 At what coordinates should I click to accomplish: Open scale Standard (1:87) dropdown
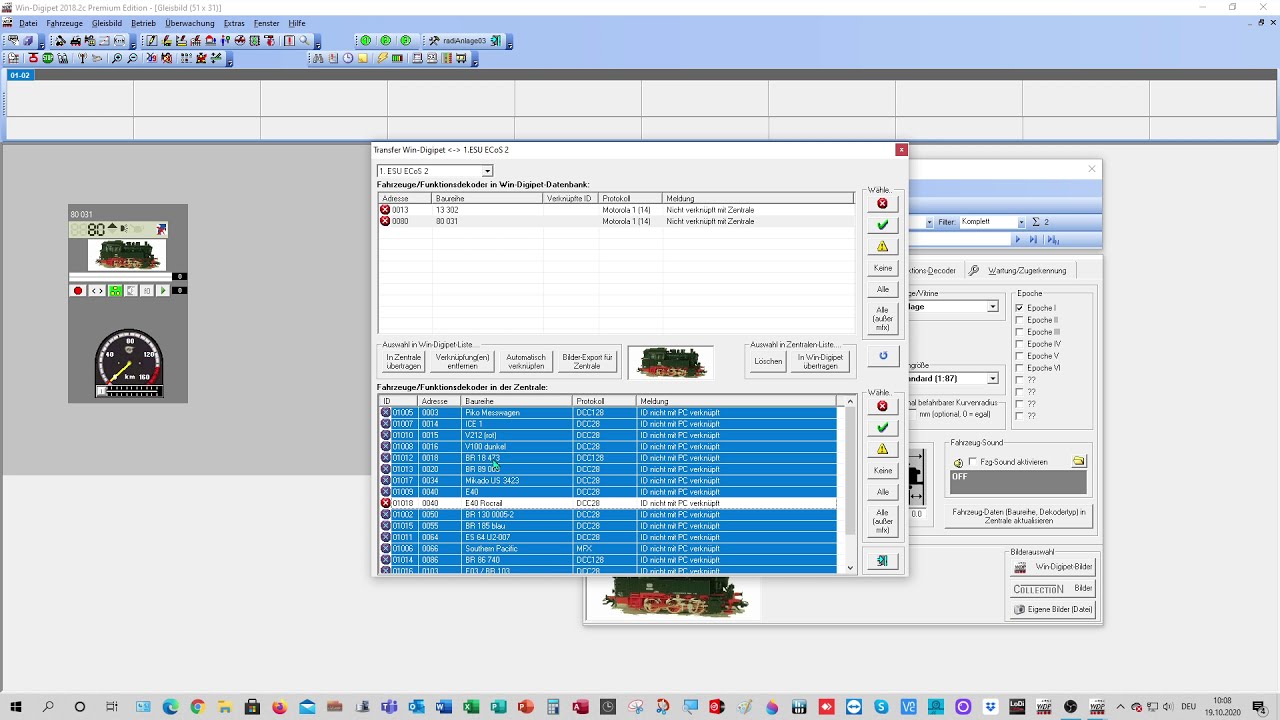992,379
